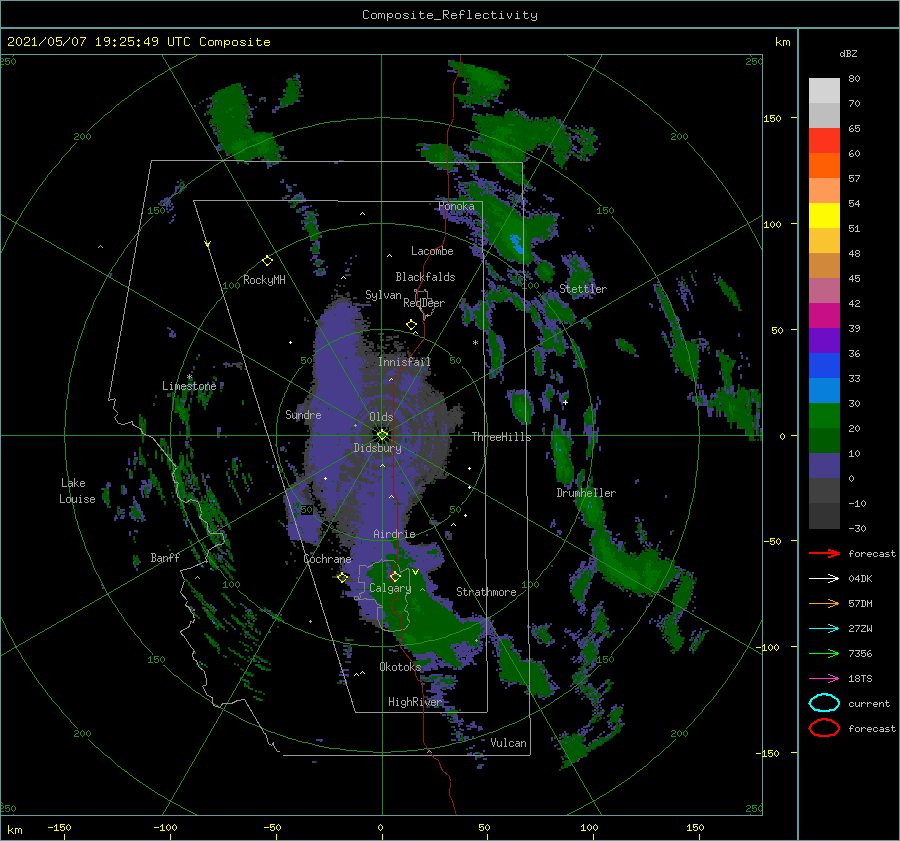Click the Okotoks city label

pos(400,666)
